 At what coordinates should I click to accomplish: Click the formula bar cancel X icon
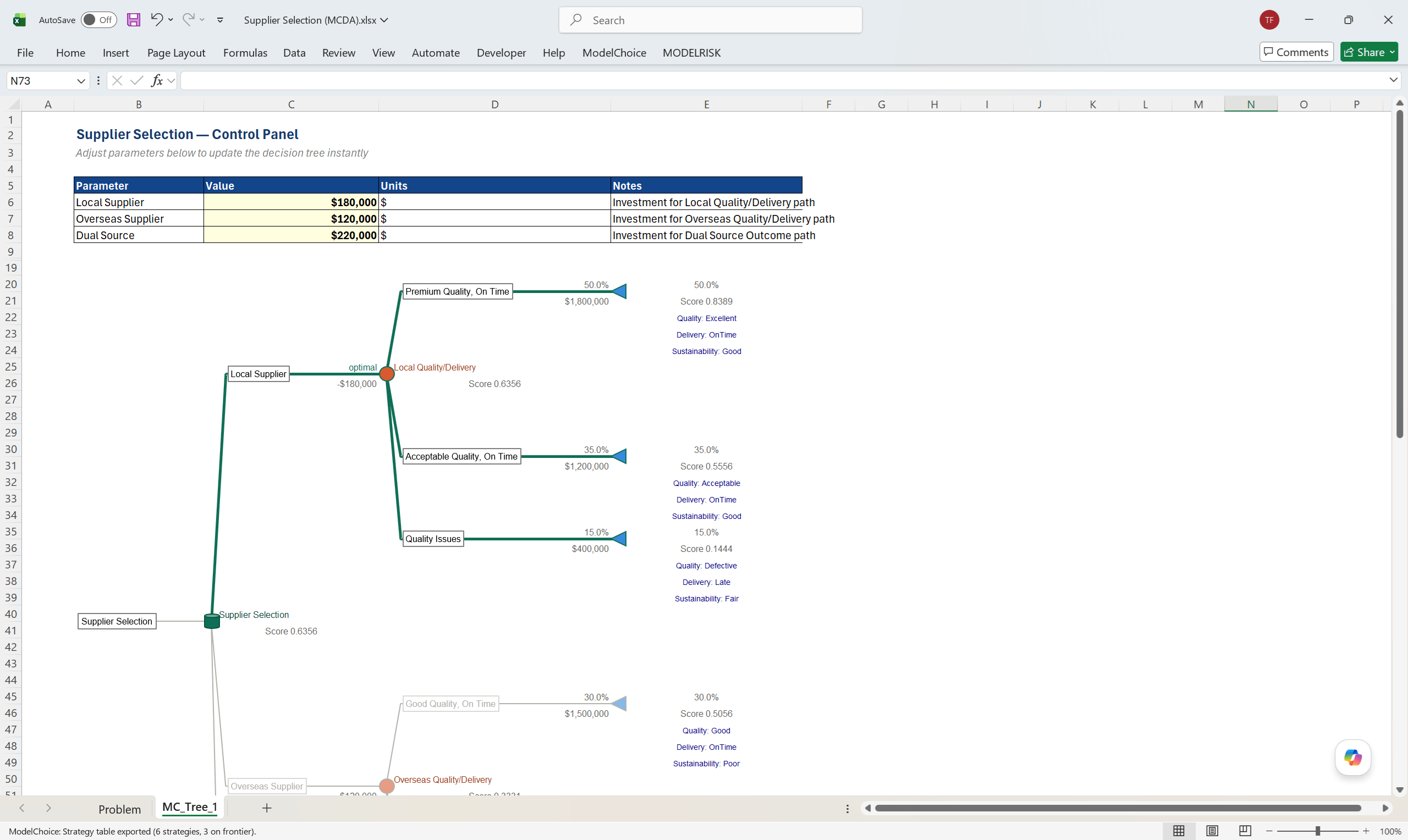pyautogui.click(x=117, y=80)
